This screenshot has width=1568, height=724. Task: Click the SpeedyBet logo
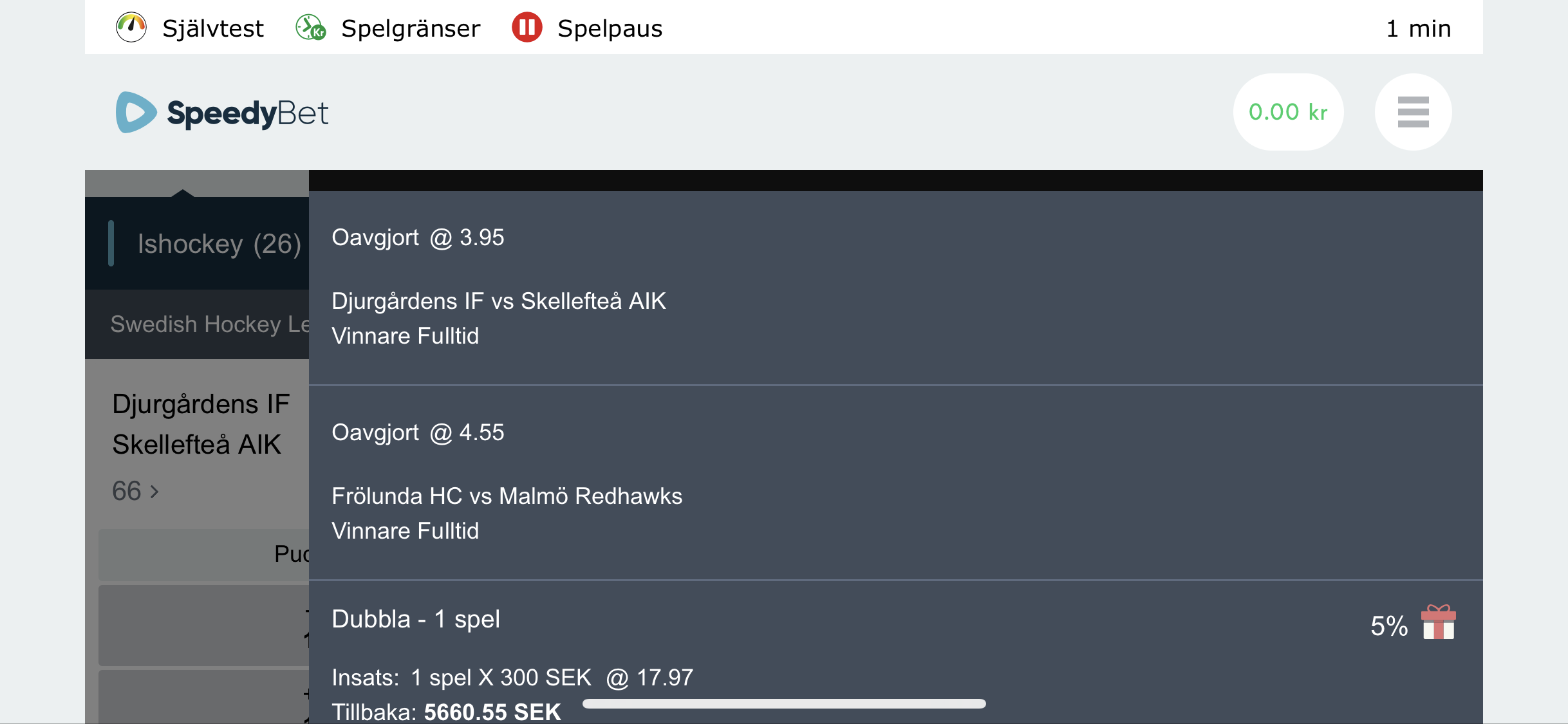[222, 113]
